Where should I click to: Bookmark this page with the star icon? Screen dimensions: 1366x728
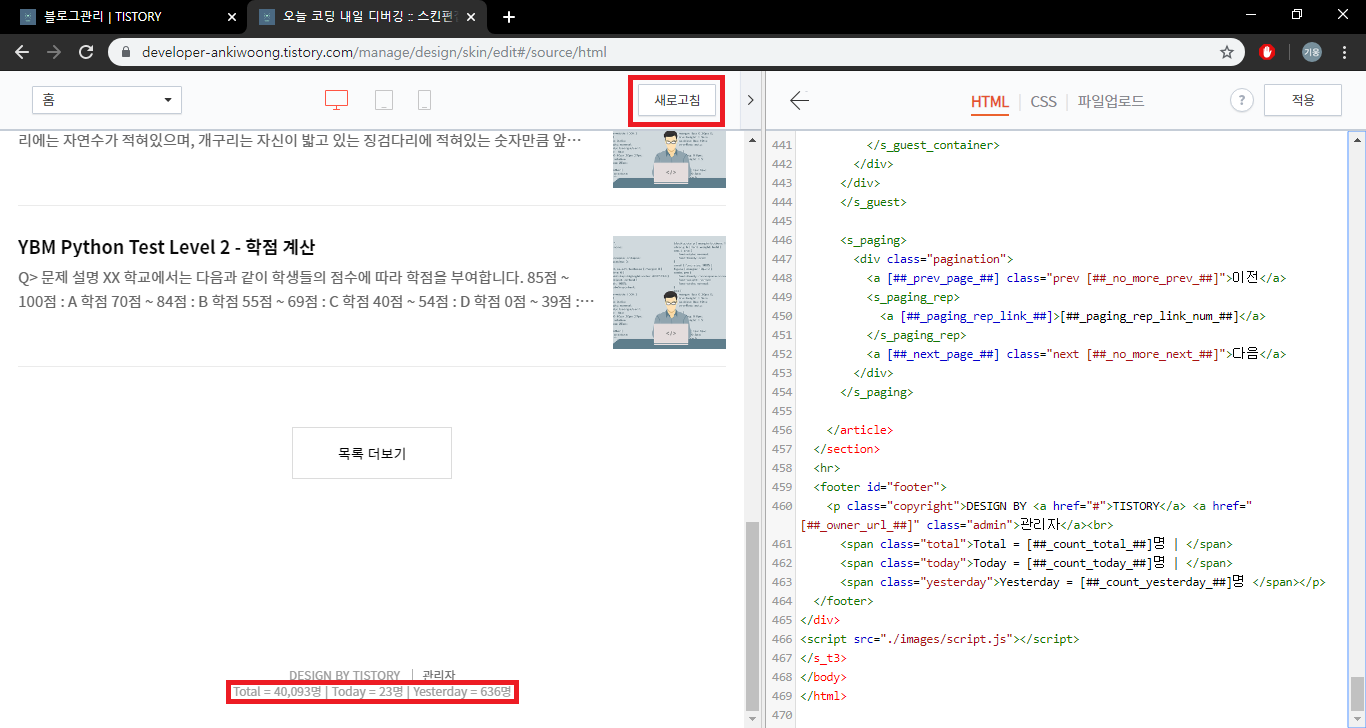pos(1226,52)
